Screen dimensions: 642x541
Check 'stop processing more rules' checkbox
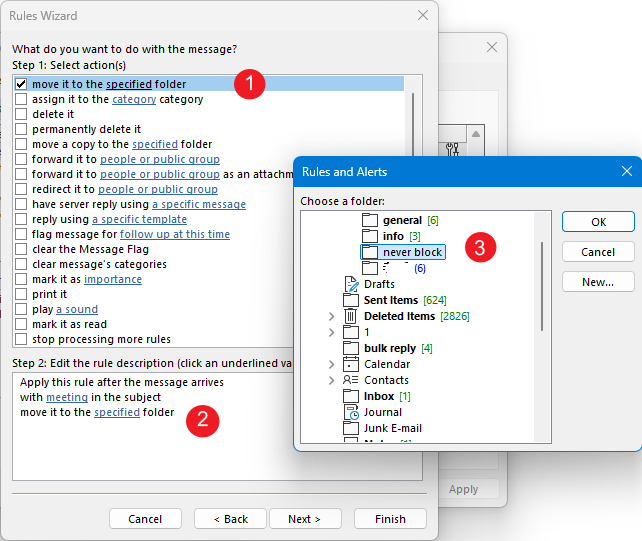(21, 339)
